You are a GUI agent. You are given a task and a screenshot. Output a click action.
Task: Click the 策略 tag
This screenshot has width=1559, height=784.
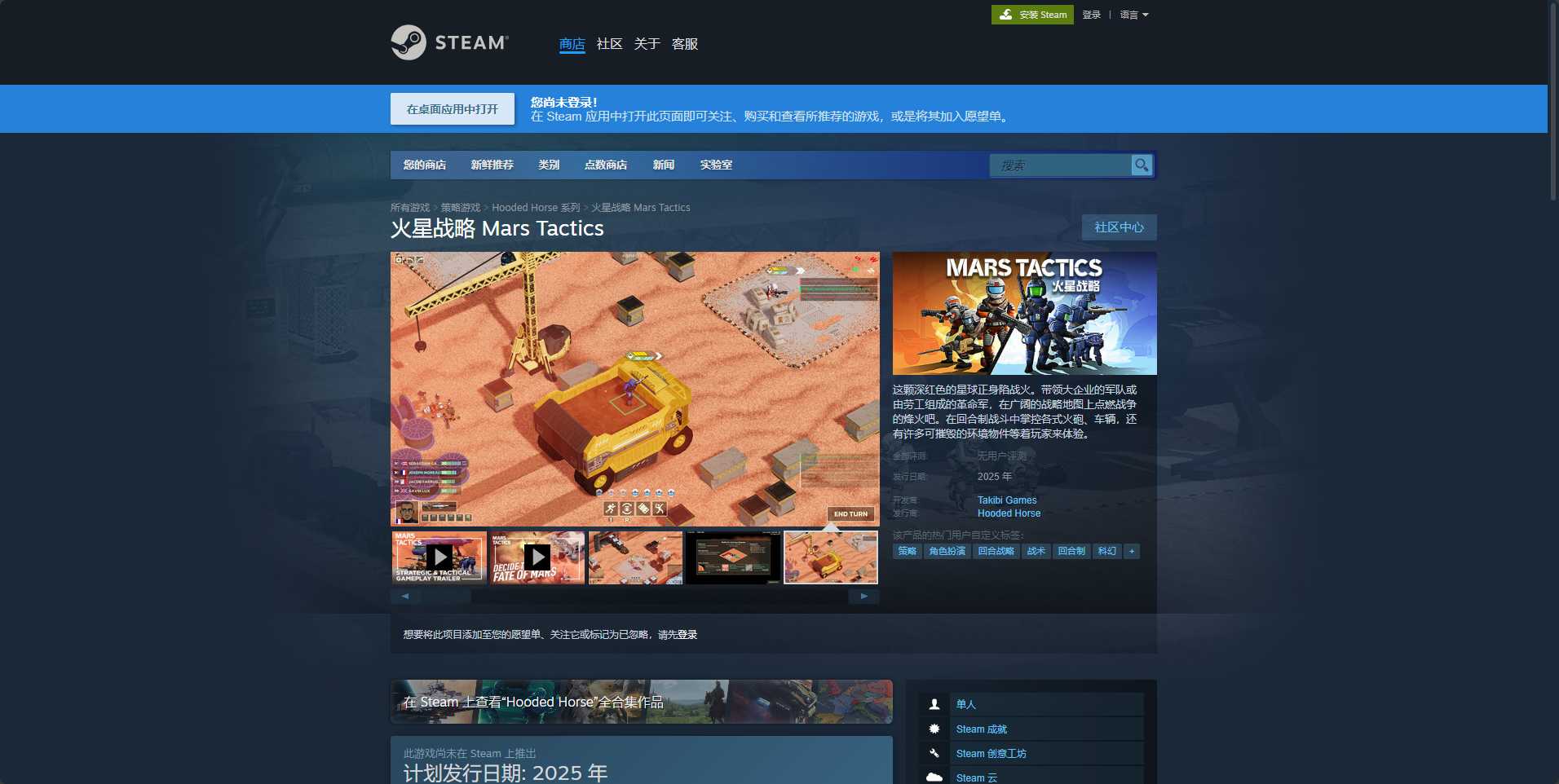pyautogui.click(x=908, y=552)
